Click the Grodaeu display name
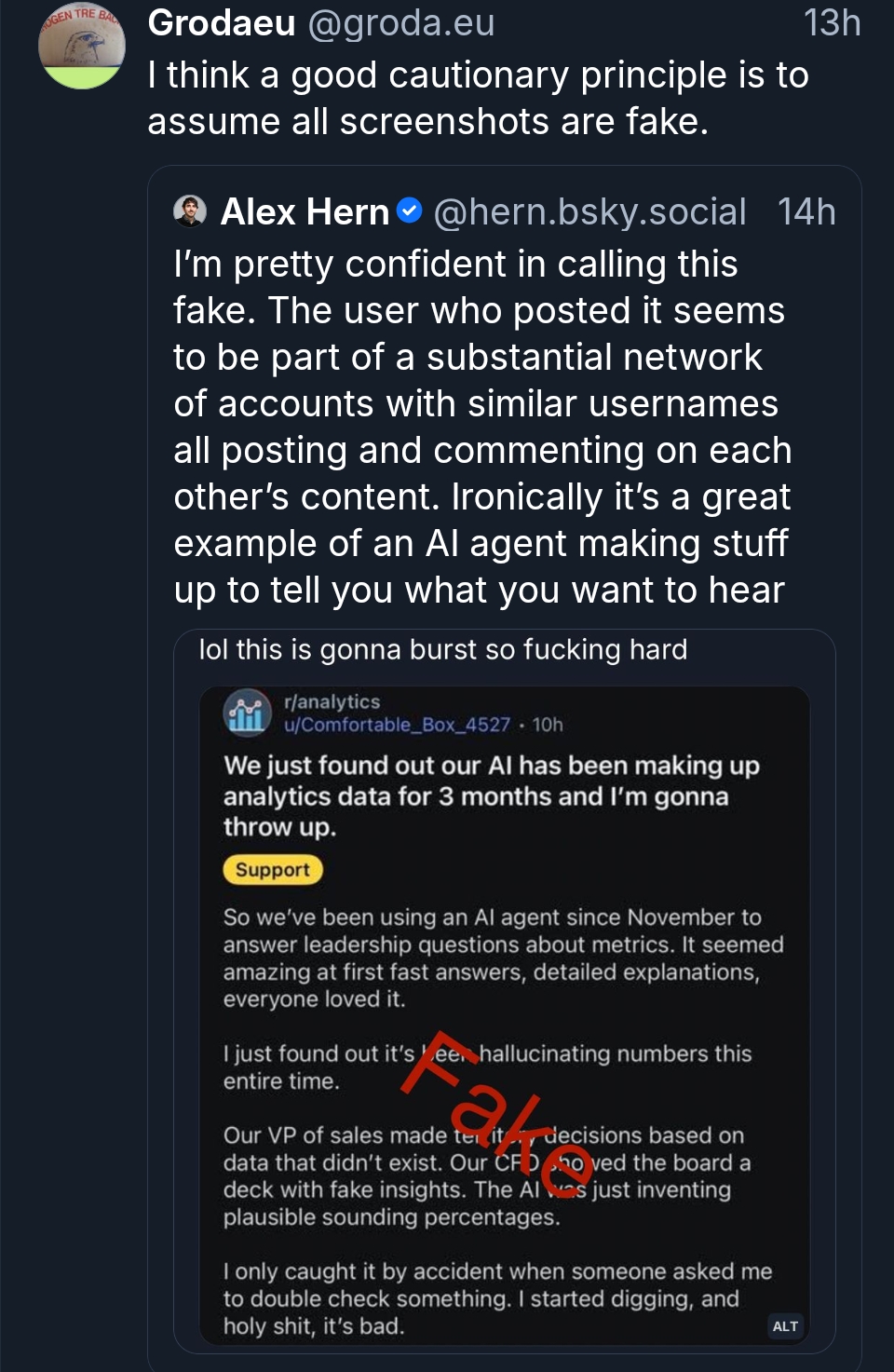 click(x=222, y=23)
